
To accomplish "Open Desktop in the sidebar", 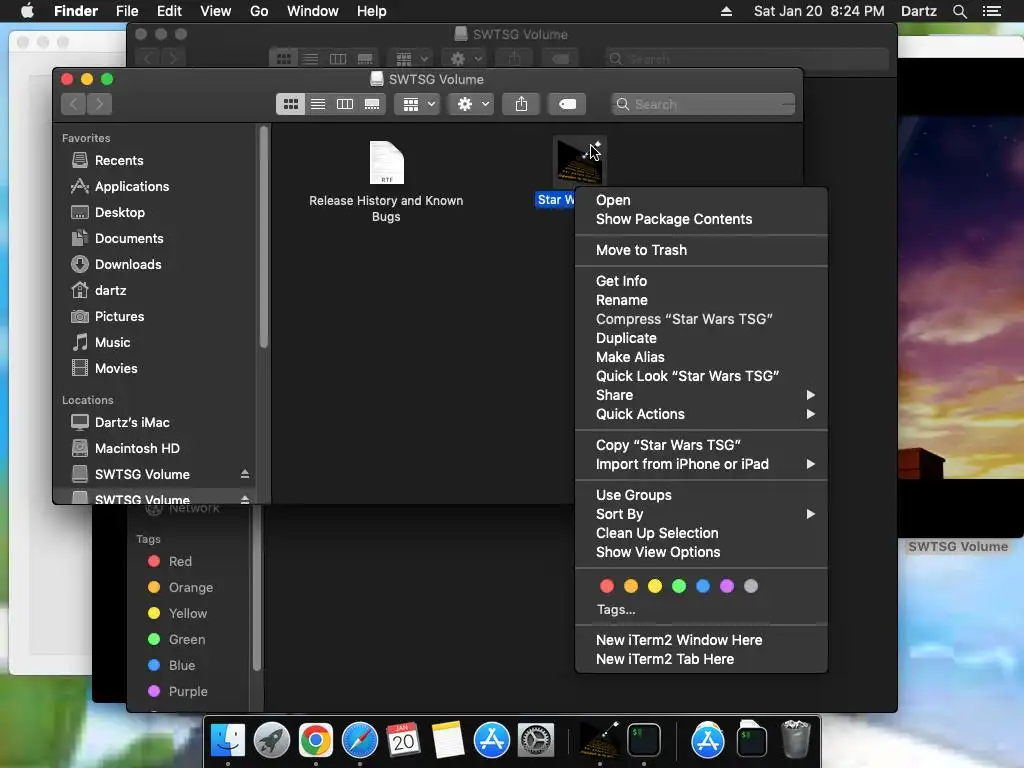I will pyautogui.click(x=120, y=212).
